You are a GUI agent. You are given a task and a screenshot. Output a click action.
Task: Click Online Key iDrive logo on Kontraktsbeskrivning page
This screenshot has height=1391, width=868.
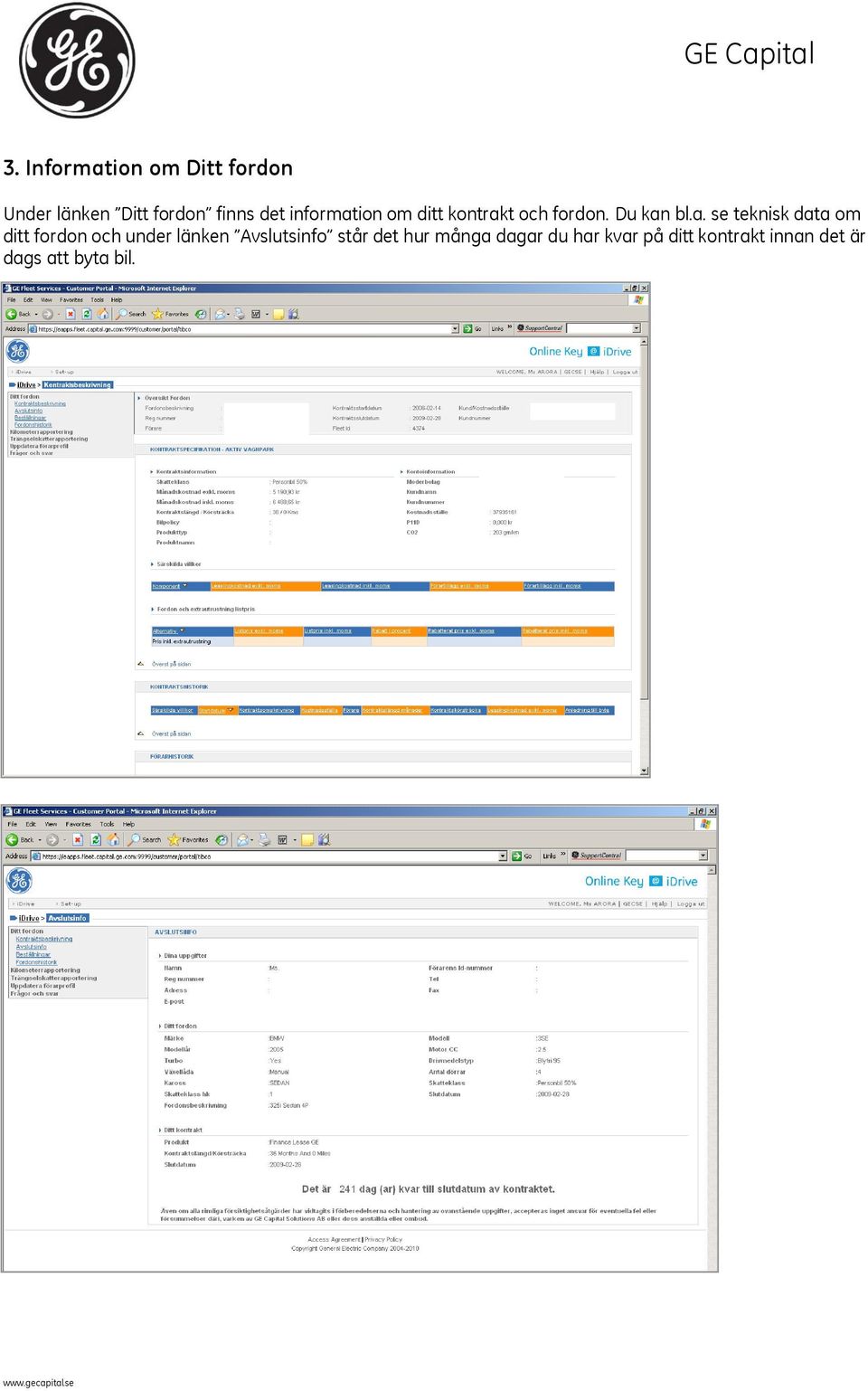point(580,352)
